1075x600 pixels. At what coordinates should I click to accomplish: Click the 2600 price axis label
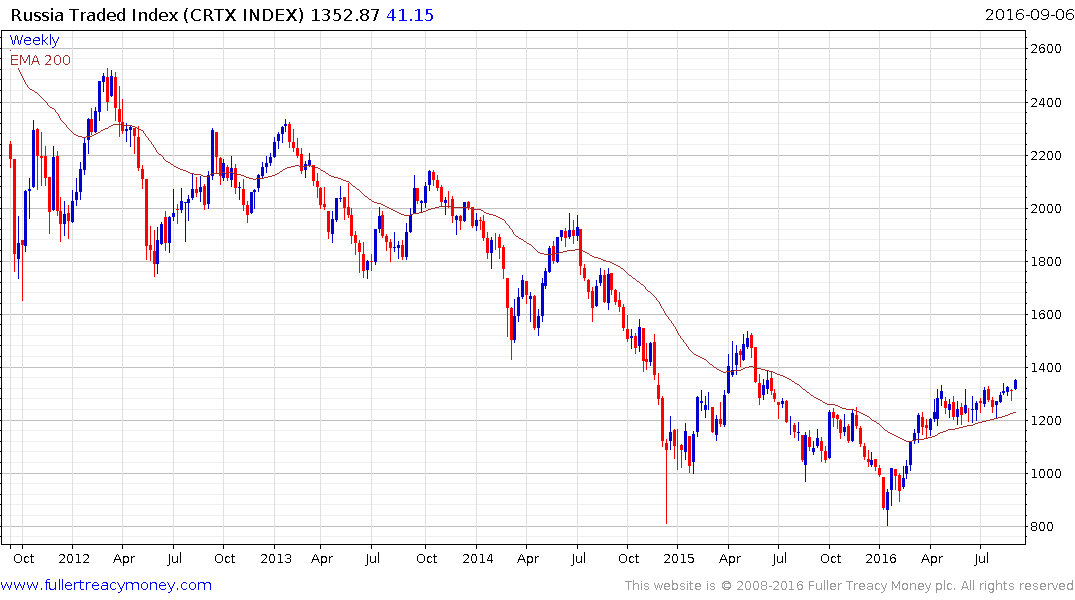(1046, 49)
